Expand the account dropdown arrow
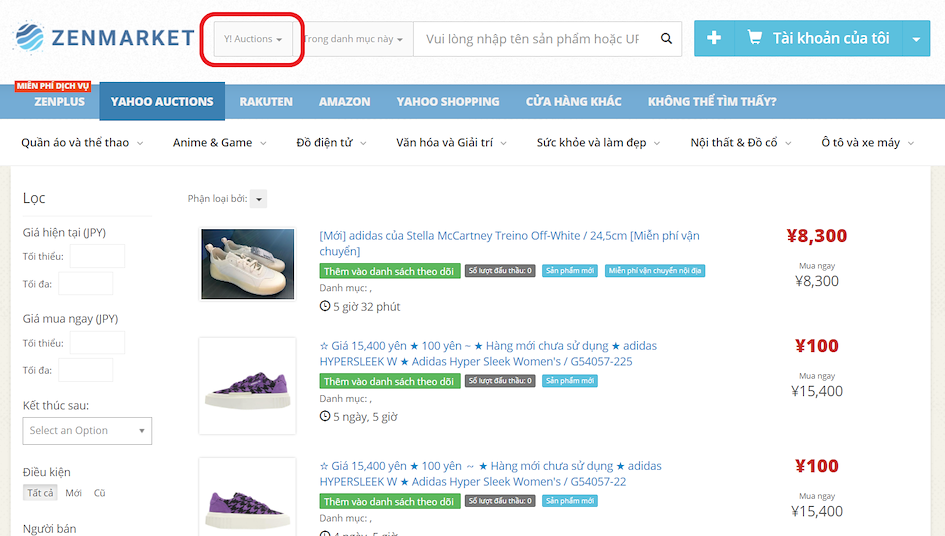 pyautogui.click(x=916, y=39)
